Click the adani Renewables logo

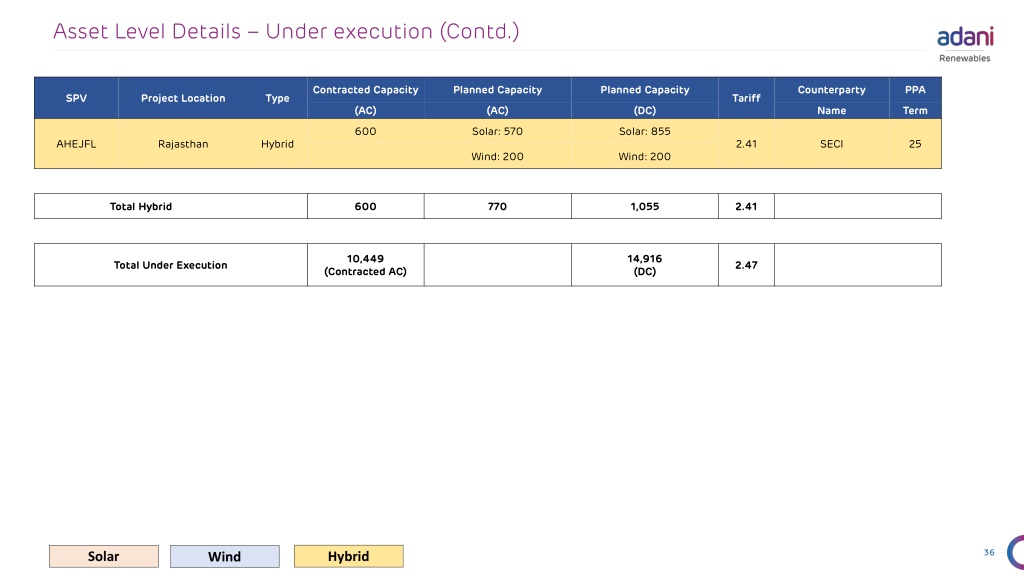[965, 44]
